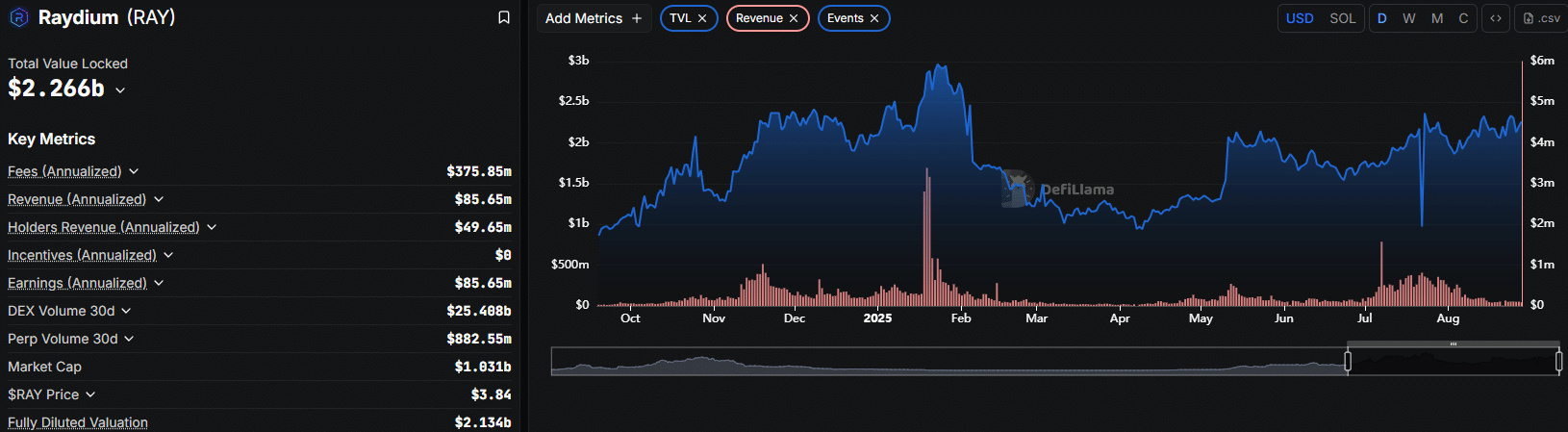
Task: Download chart data as .csv
Action: pos(1542,18)
